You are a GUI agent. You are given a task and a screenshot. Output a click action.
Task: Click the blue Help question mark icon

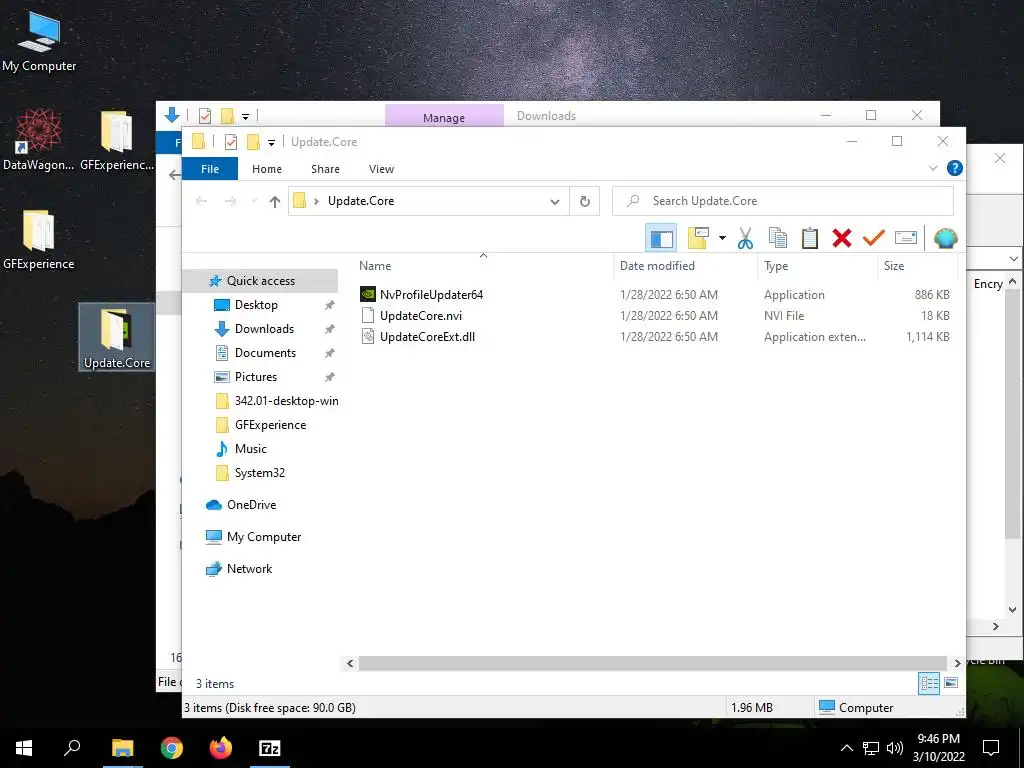[954, 168]
